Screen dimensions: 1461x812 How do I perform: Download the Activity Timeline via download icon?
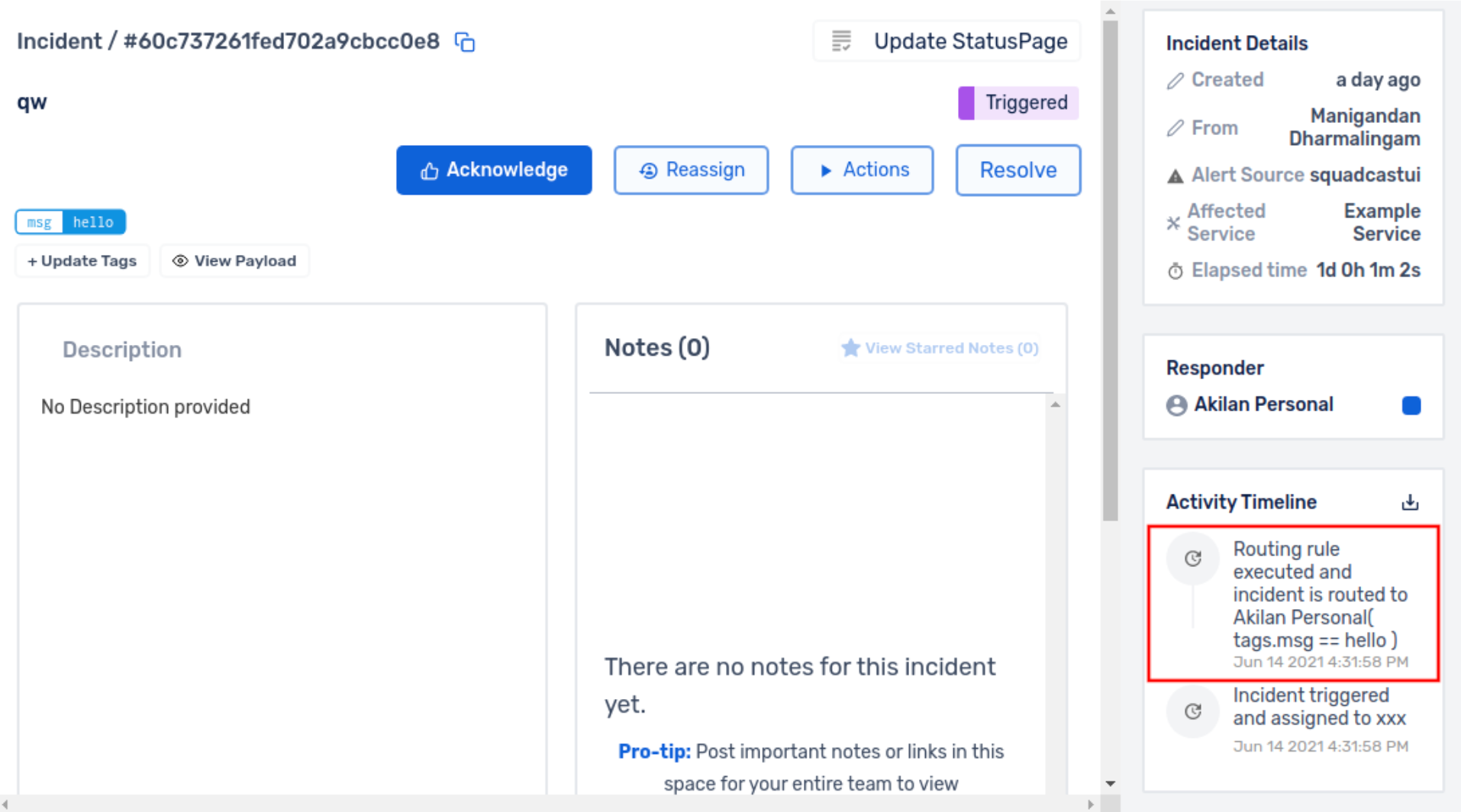point(1410,502)
